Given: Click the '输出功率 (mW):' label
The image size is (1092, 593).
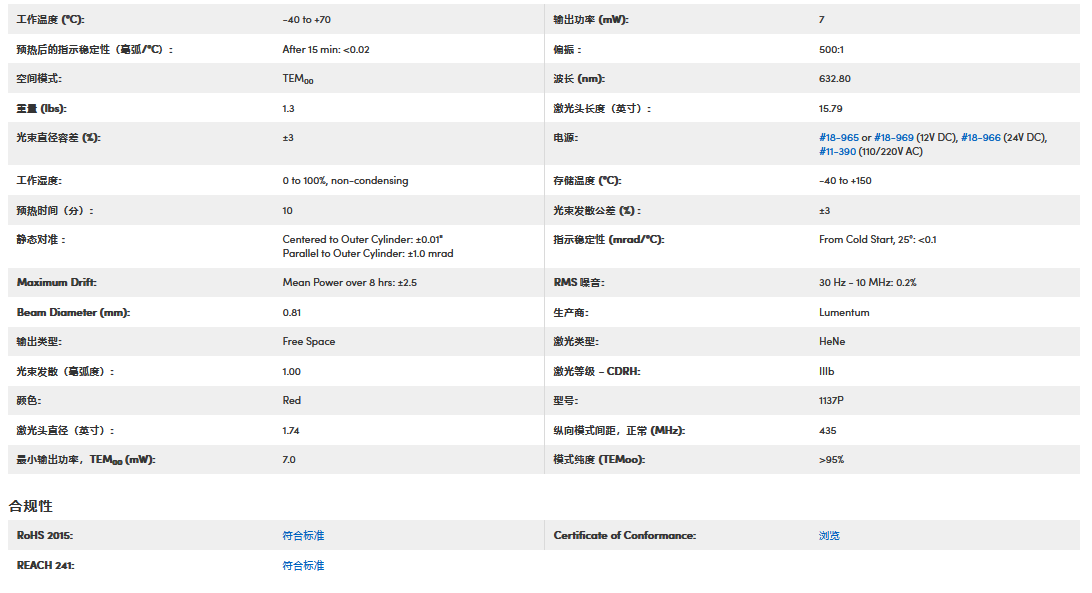Looking at the screenshot, I should pos(591,20).
